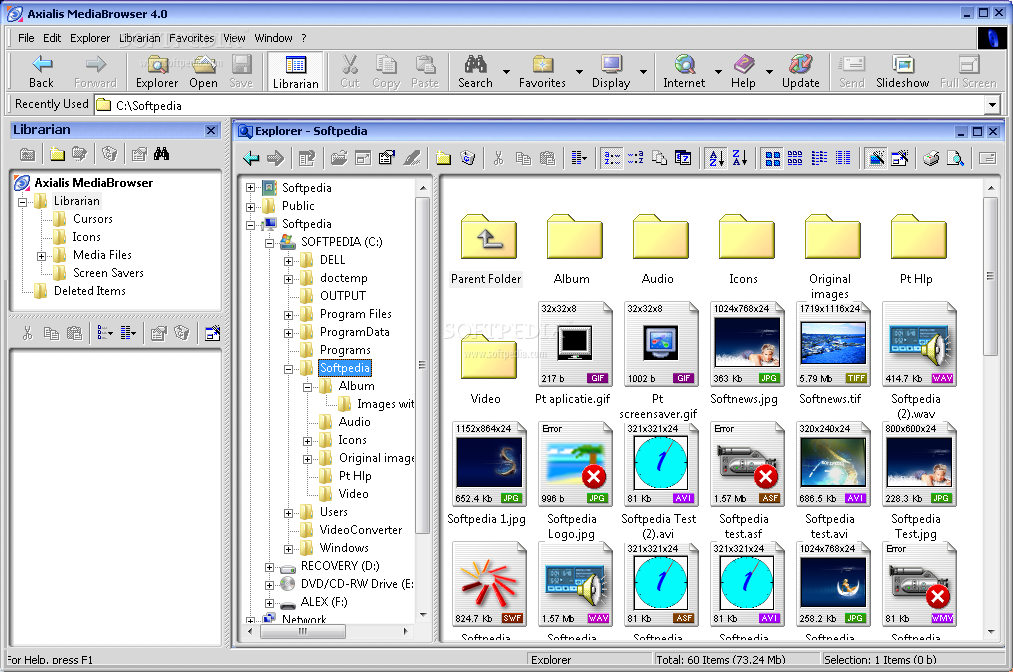Open the Display button dropdown arrow
The width and height of the screenshot is (1013, 672).
tap(643, 72)
